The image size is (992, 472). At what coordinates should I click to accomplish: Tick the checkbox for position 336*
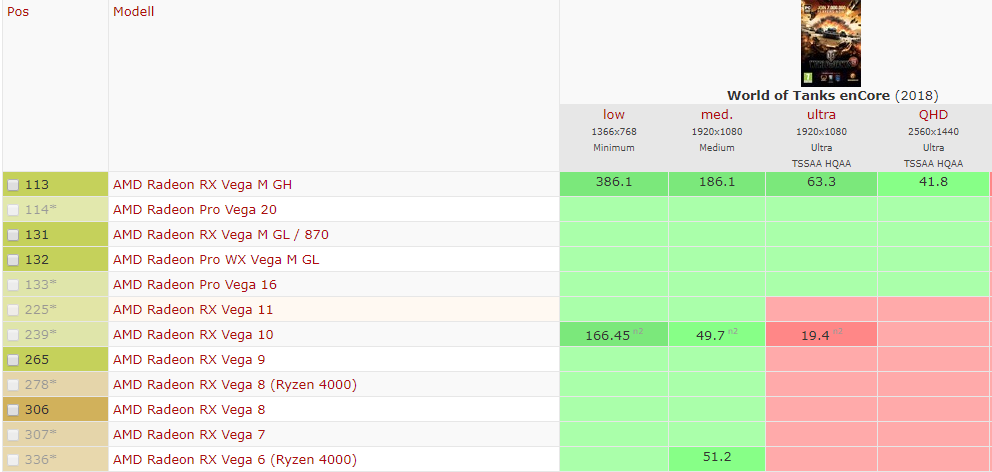[13, 460]
